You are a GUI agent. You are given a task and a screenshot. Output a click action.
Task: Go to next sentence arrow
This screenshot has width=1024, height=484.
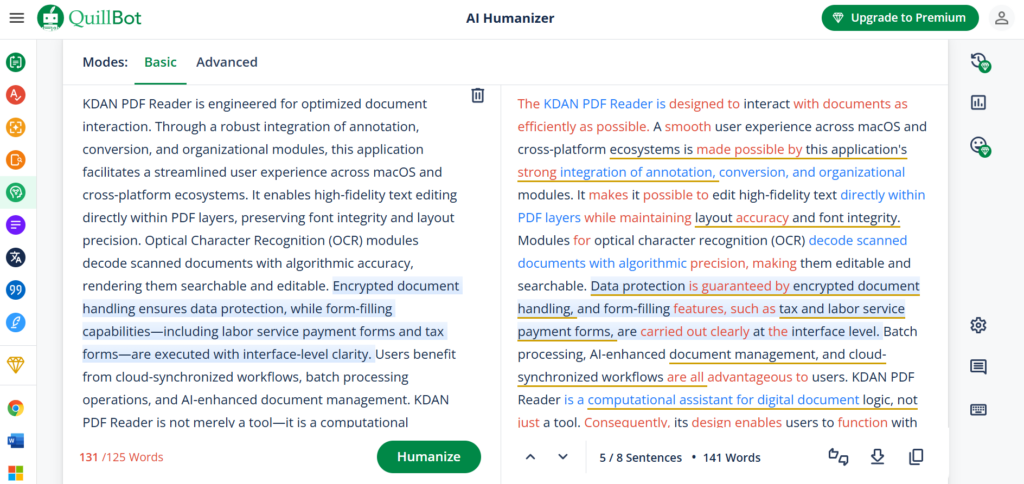click(563, 457)
